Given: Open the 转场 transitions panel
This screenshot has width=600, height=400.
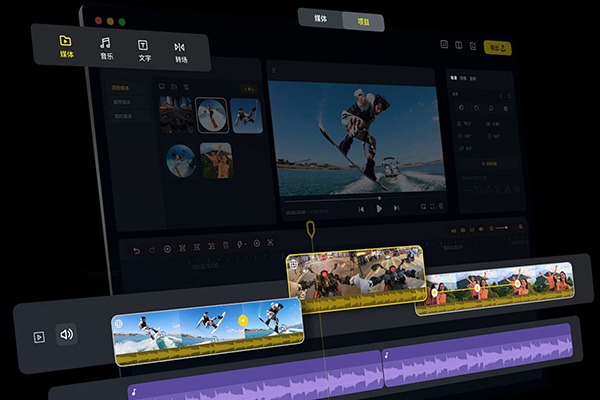Looking at the screenshot, I should click(180, 51).
